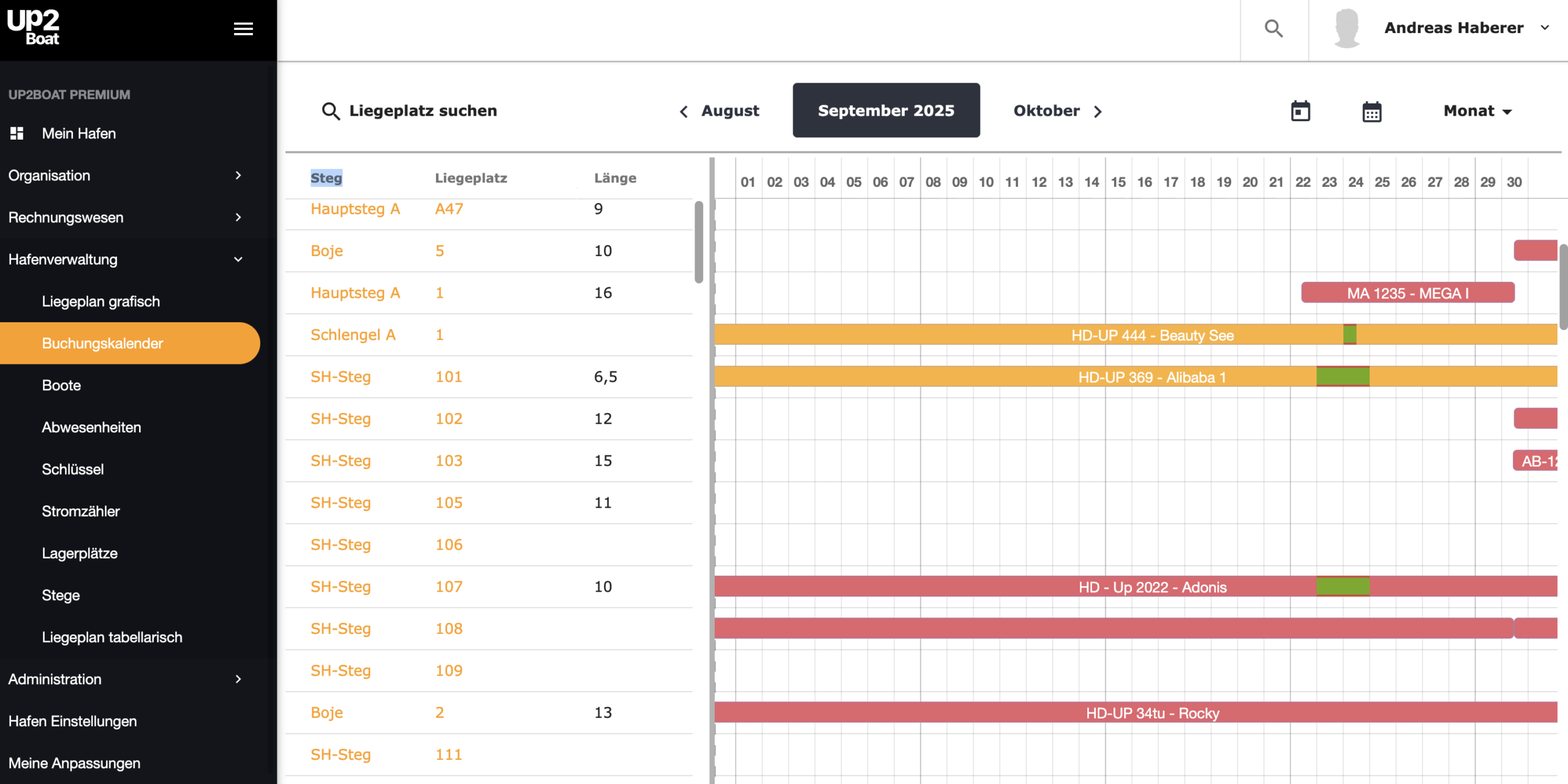Screen dimensions: 1568x784
Task: Click the Liegeplatz suchen search field
Action: (x=423, y=111)
